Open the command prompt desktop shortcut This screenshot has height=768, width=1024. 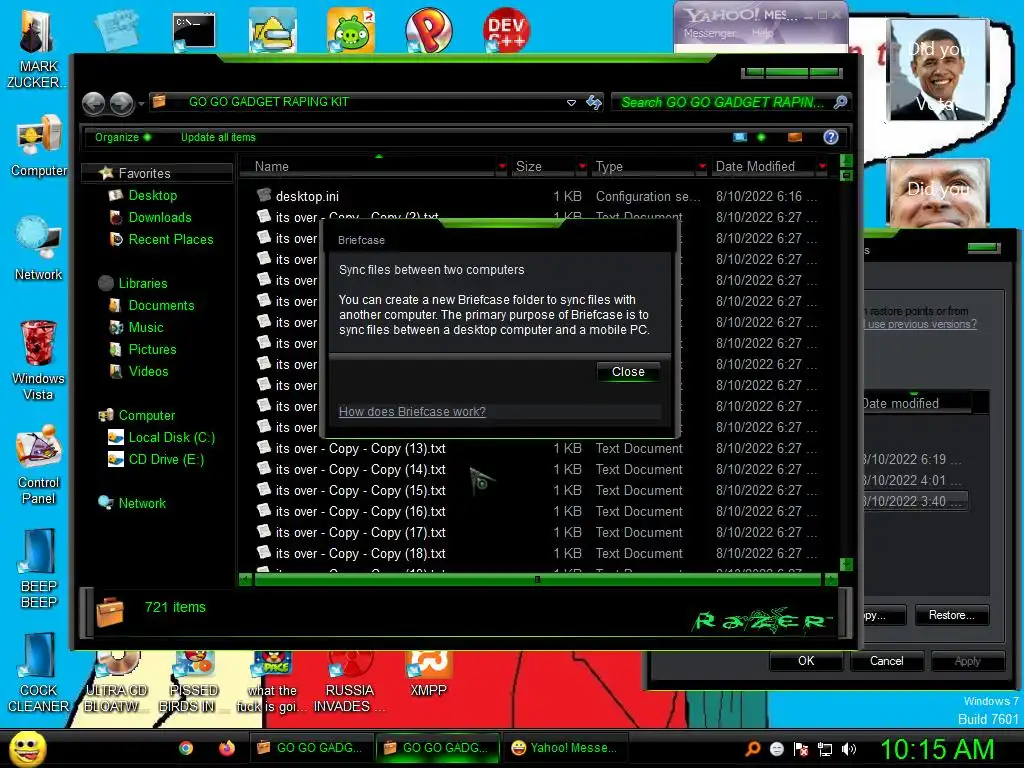(x=194, y=31)
